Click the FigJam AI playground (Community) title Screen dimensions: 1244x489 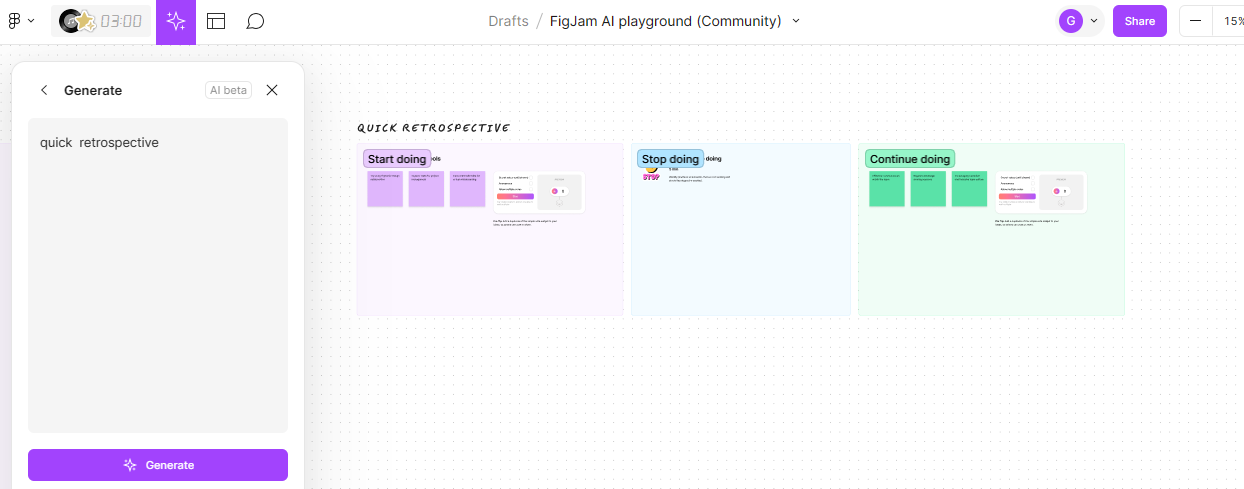pos(666,21)
